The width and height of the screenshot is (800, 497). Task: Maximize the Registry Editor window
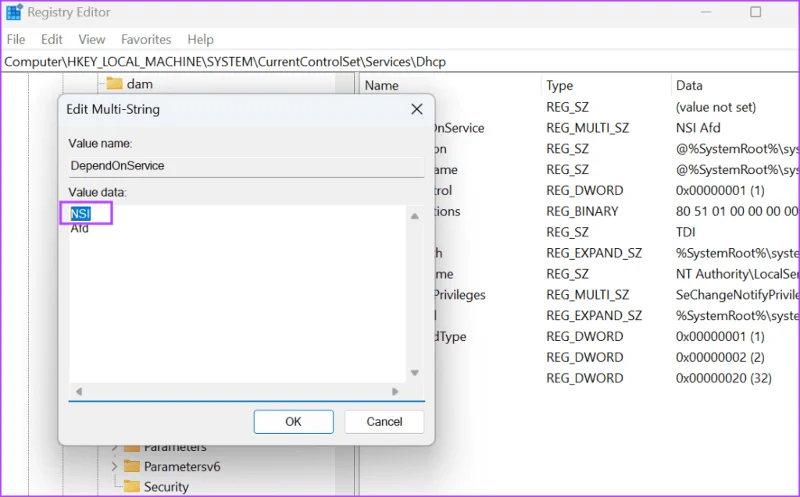pos(756,12)
